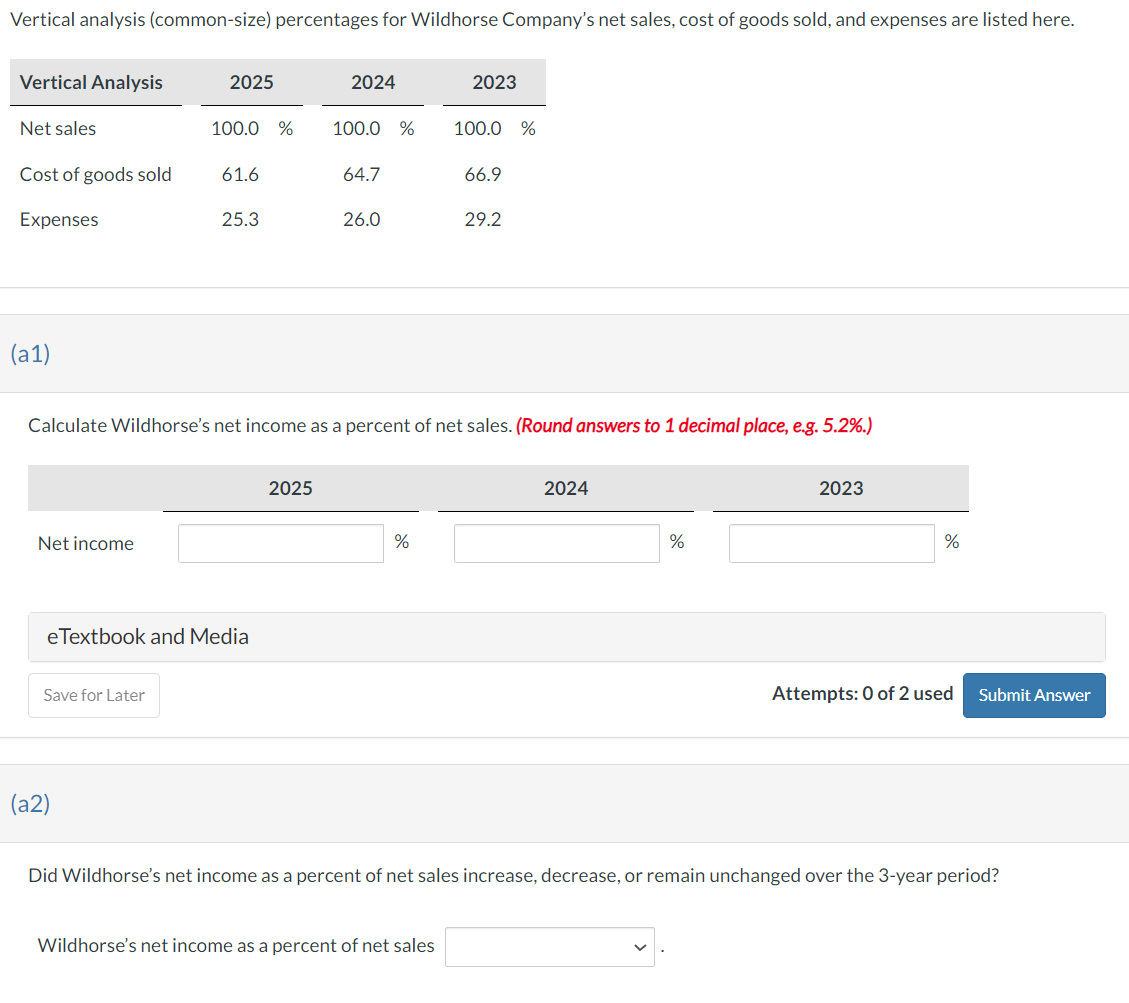This screenshot has width=1129, height=1003.
Task: Click the 2025 net income input field
Action: [280, 543]
